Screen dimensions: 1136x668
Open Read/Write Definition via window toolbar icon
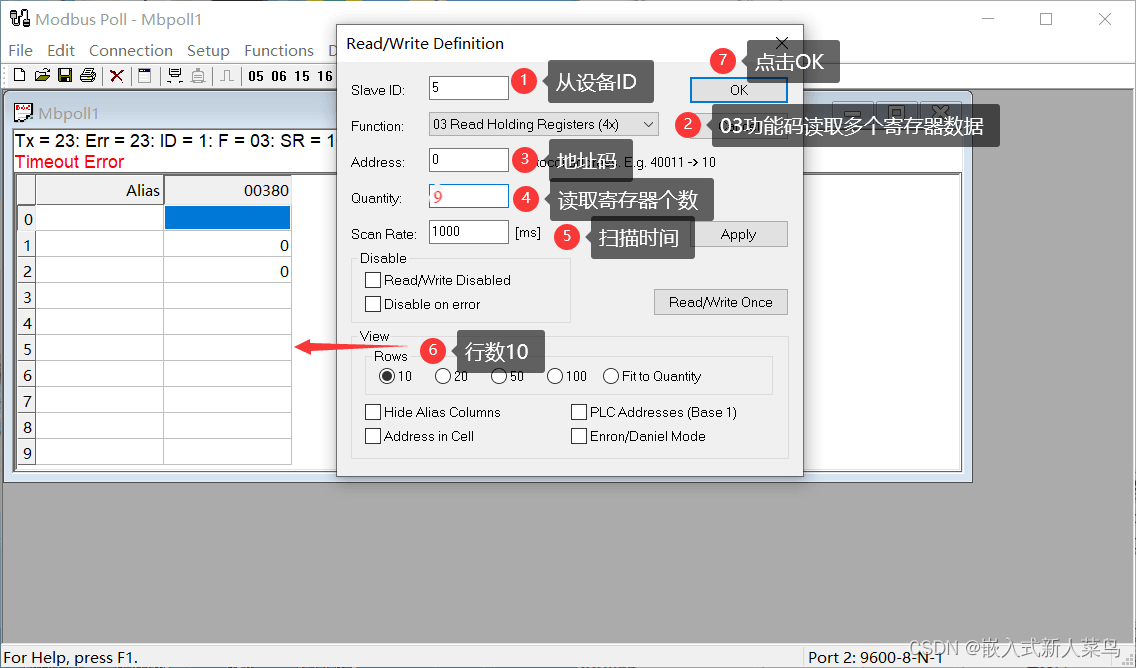point(144,75)
